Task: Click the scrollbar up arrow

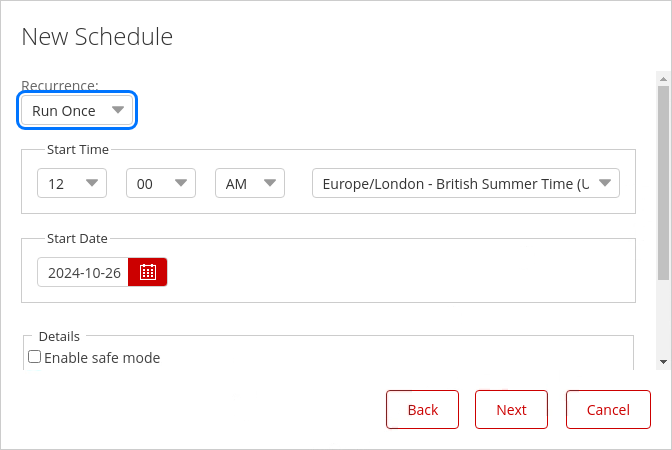Action: [x=663, y=77]
